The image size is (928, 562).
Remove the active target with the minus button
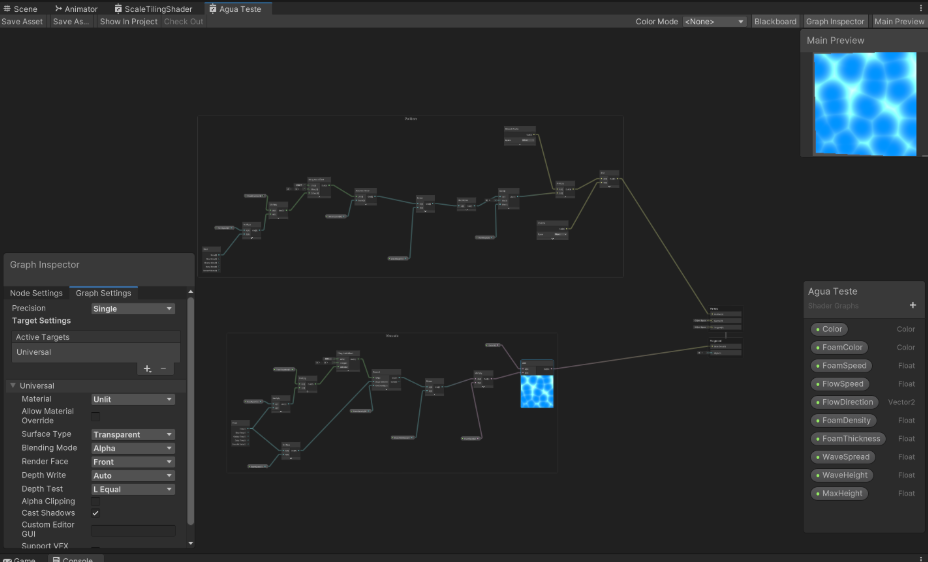(x=164, y=369)
